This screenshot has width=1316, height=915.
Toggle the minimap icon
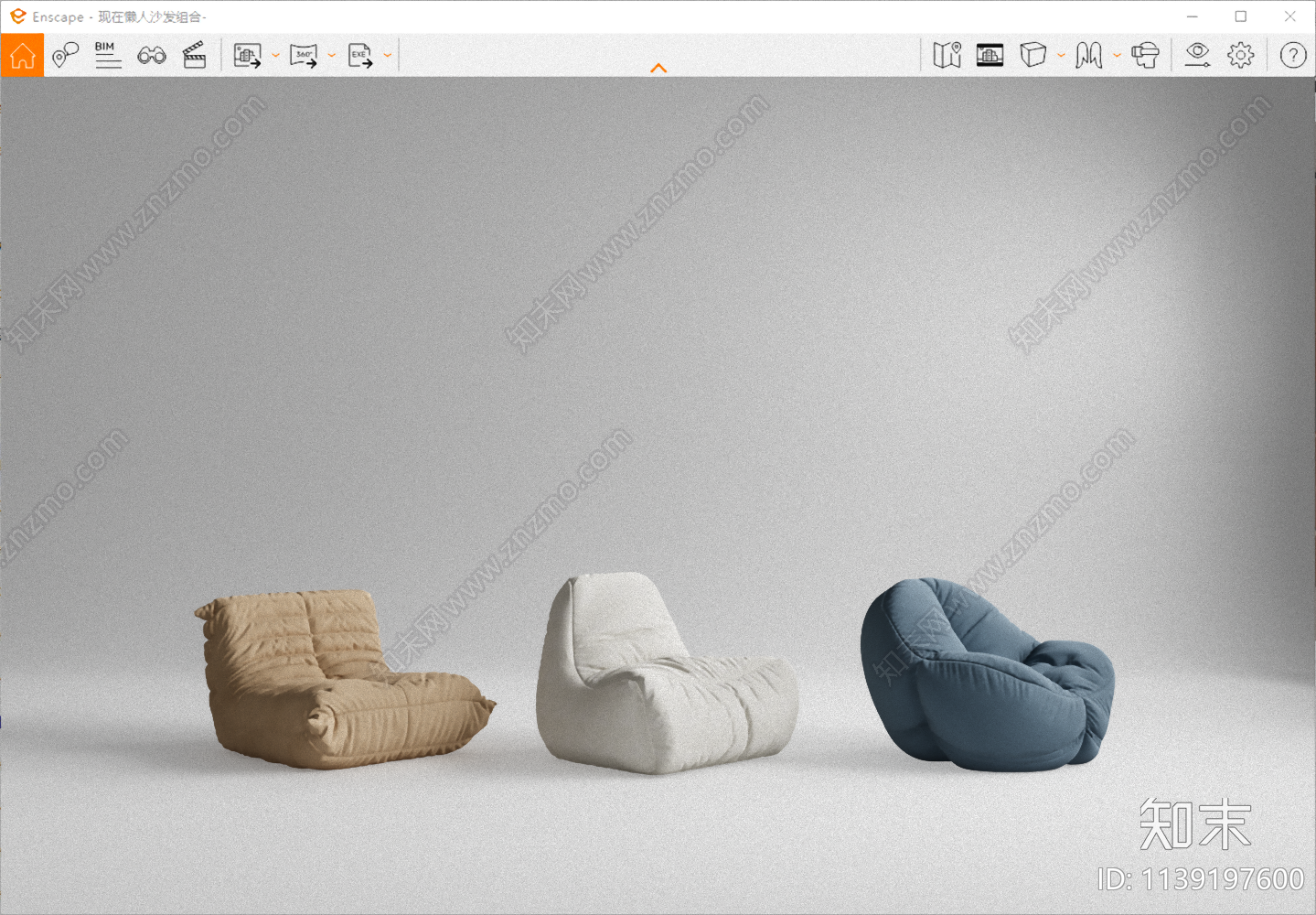[x=947, y=55]
